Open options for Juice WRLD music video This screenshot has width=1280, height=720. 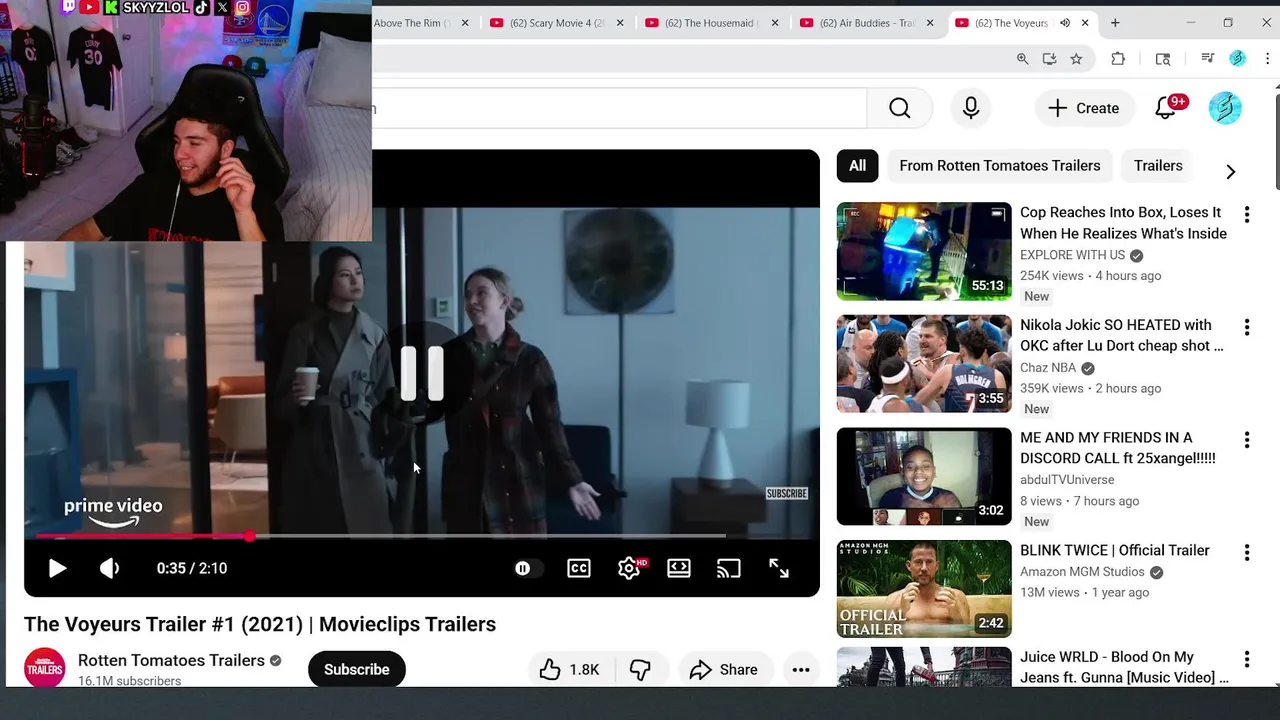(x=1247, y=659)
